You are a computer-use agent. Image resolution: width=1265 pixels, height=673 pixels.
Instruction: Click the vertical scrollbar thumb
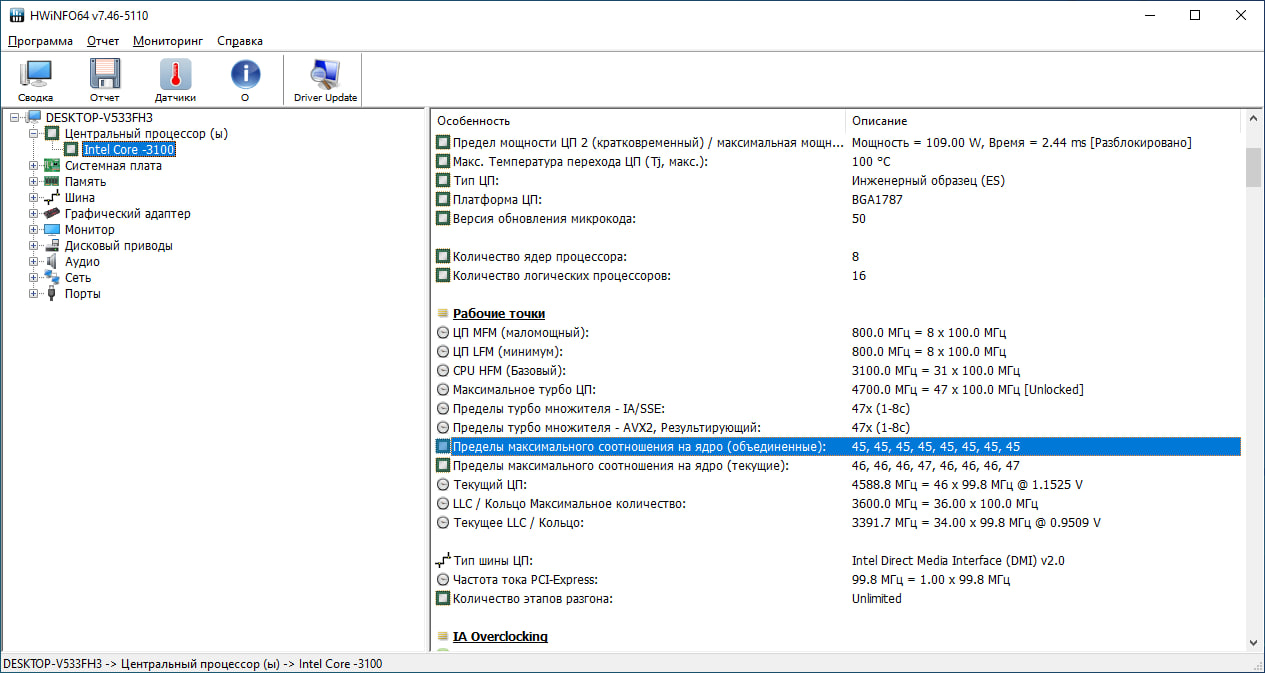click(x=1253, y=167)
